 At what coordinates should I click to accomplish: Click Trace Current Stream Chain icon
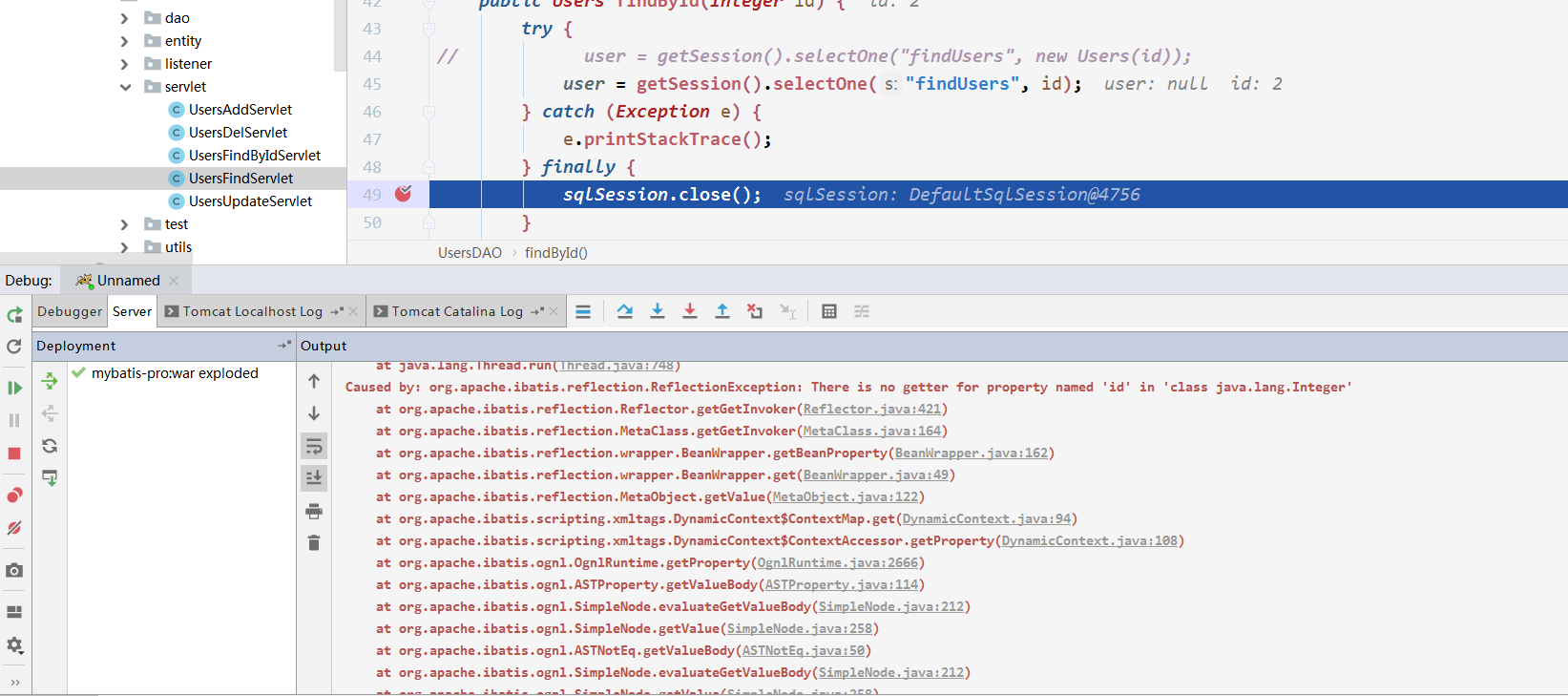(x=862, y=311)
